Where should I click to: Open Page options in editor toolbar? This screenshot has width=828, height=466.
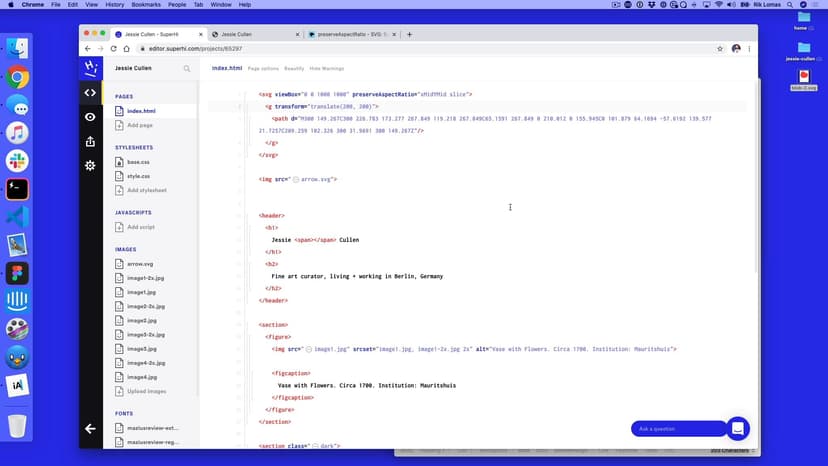click(263, 69)
